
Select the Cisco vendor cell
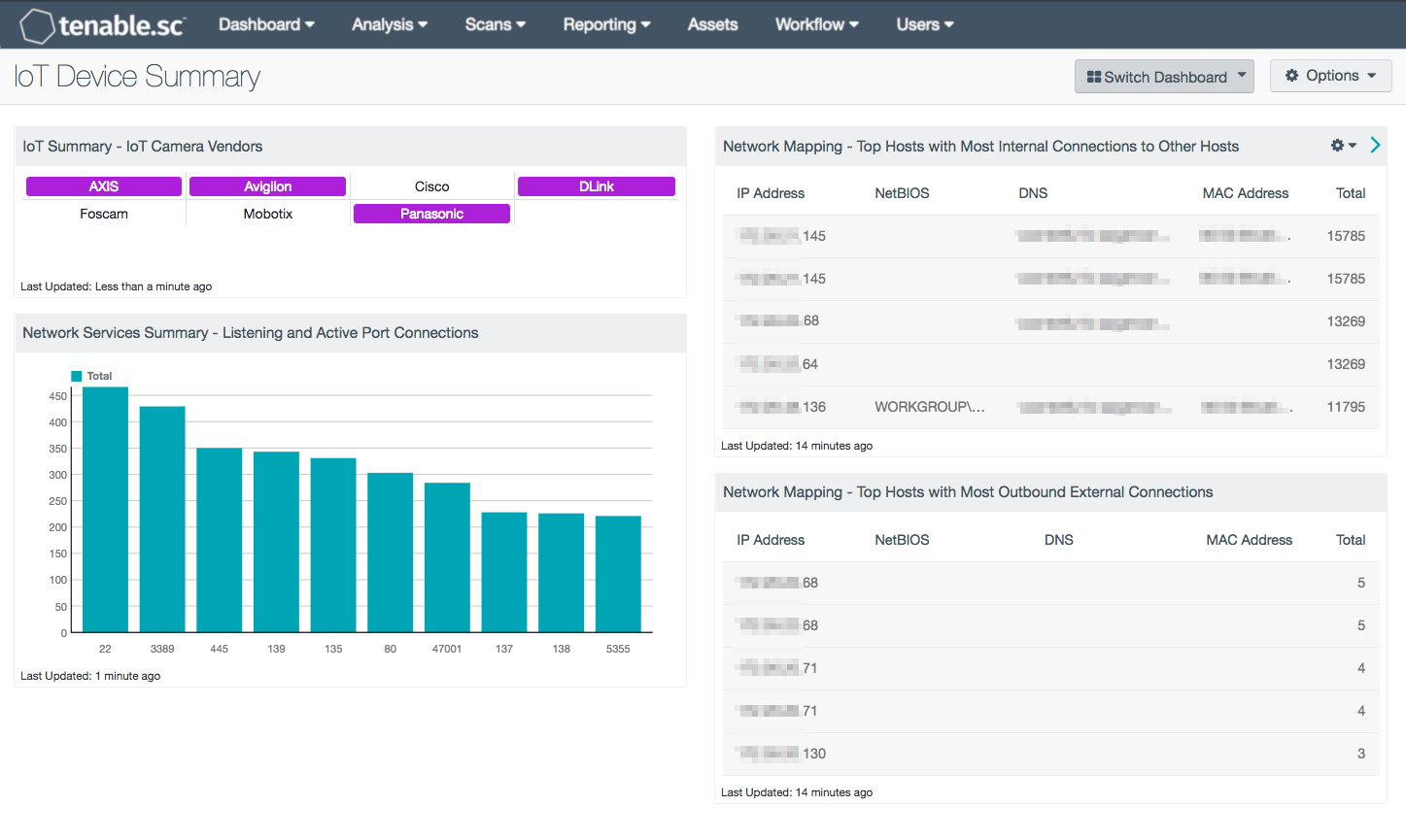431,186
